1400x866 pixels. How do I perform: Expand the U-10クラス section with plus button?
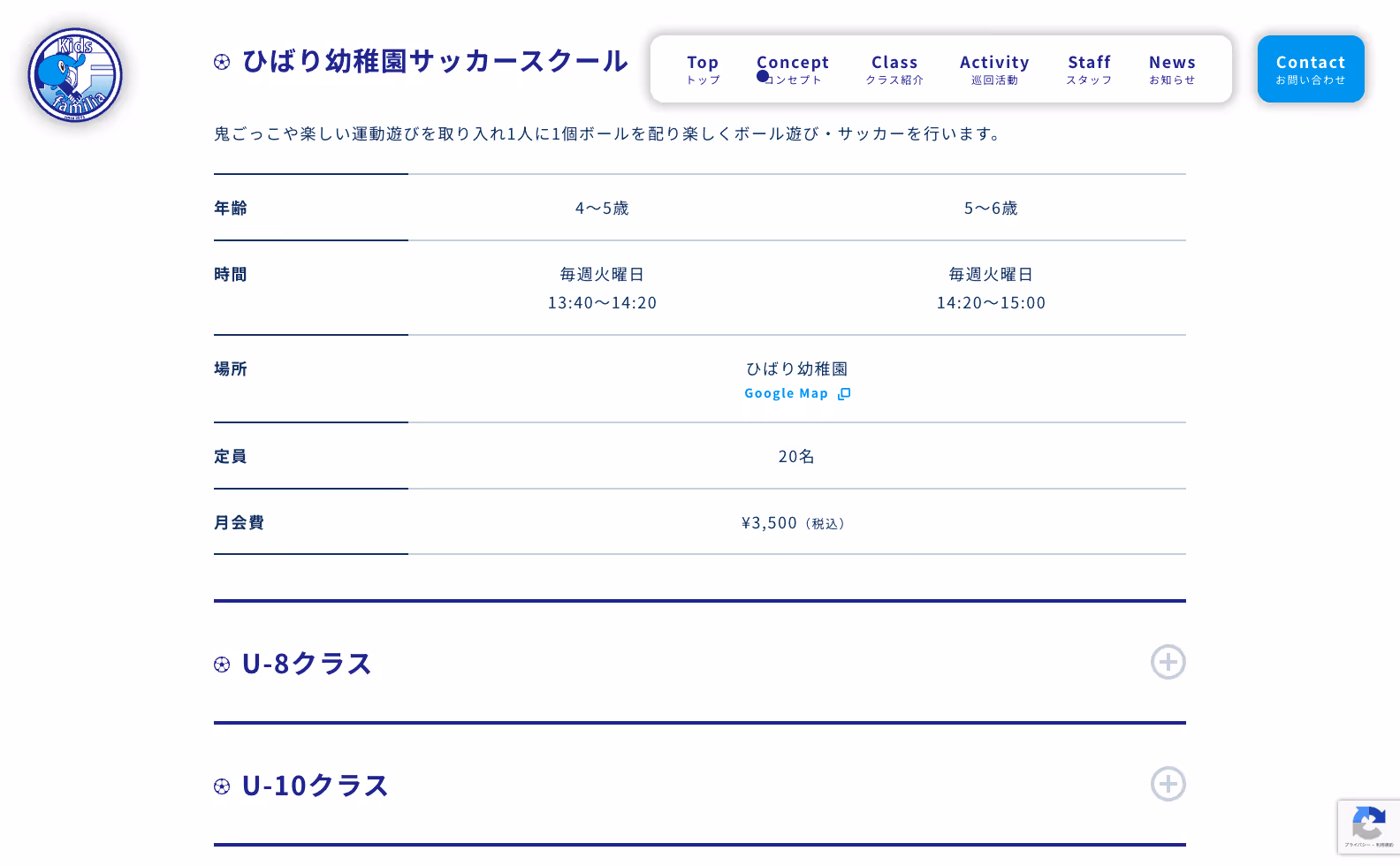[x=1168, y=784]
